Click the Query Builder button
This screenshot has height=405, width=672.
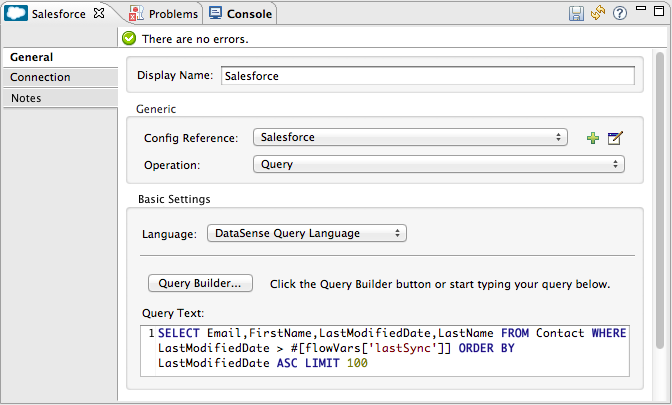[200, 283]
